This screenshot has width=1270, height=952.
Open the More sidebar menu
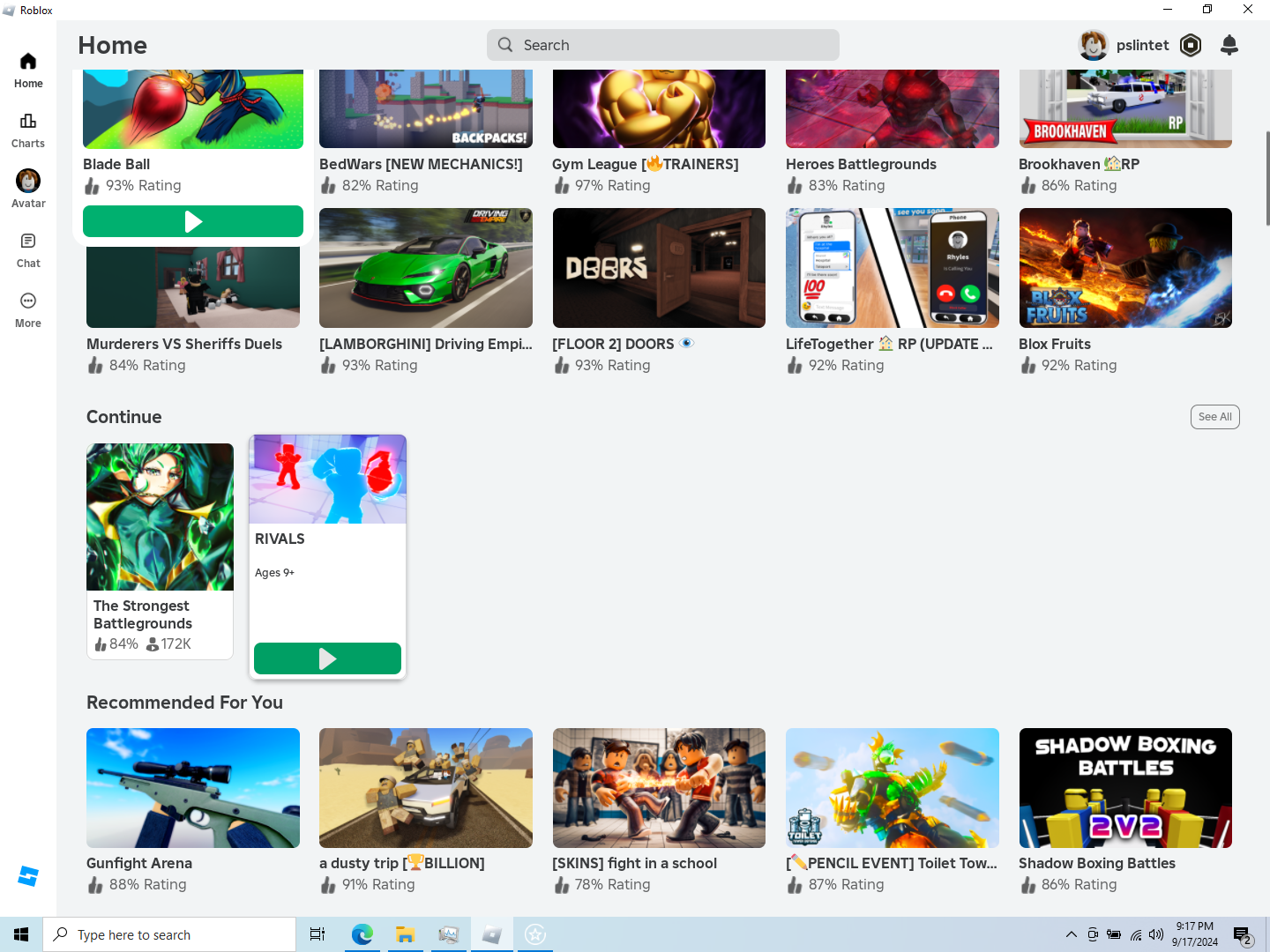28,309
